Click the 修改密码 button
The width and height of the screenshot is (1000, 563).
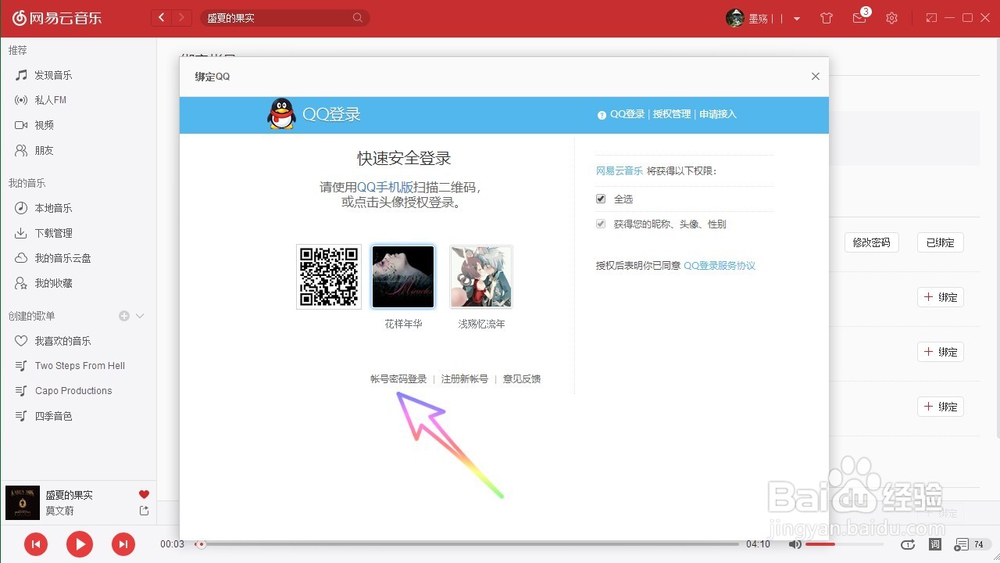pos(871,242)
